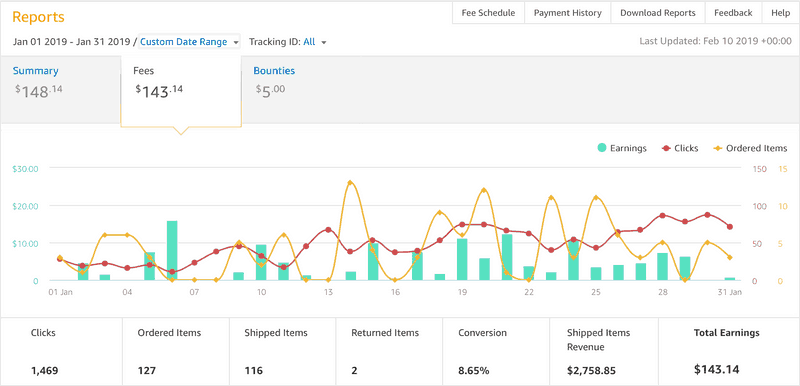View Payment History
Image resolution: width=800 pixels, height=386 pixels.
point(567,13)
